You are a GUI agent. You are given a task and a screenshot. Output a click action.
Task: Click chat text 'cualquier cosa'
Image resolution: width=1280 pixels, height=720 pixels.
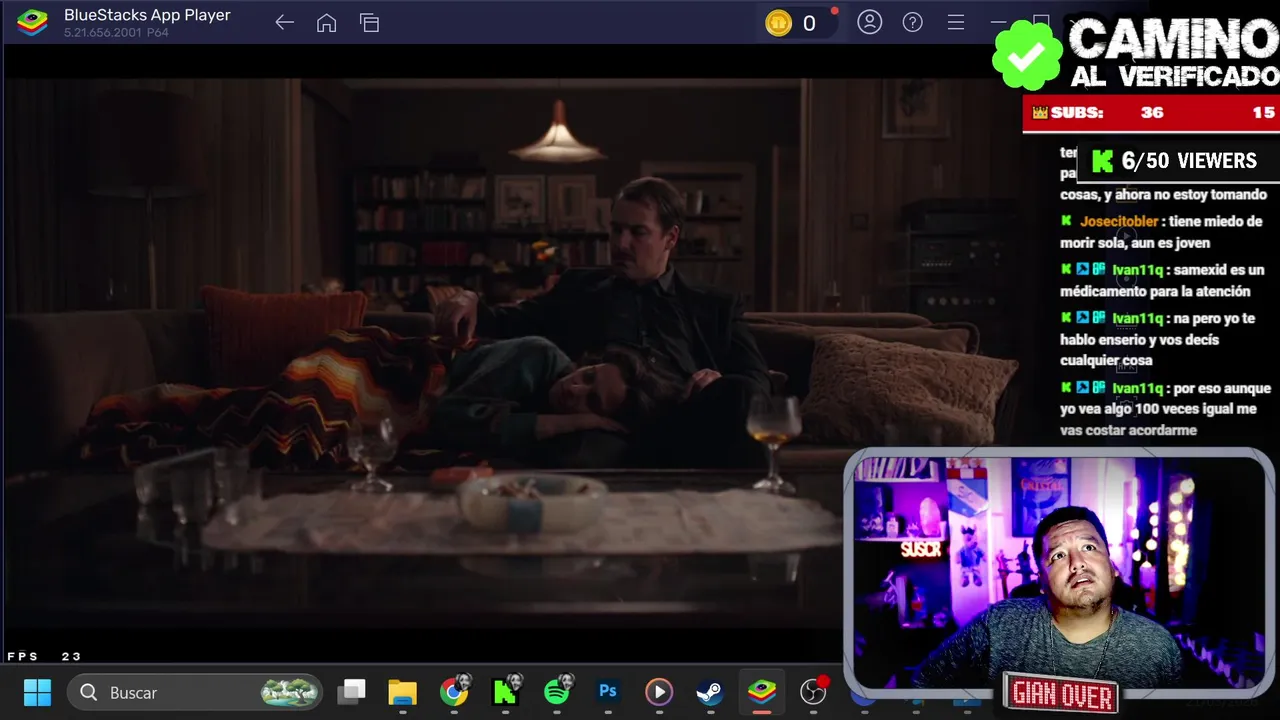pos(1106,361)
